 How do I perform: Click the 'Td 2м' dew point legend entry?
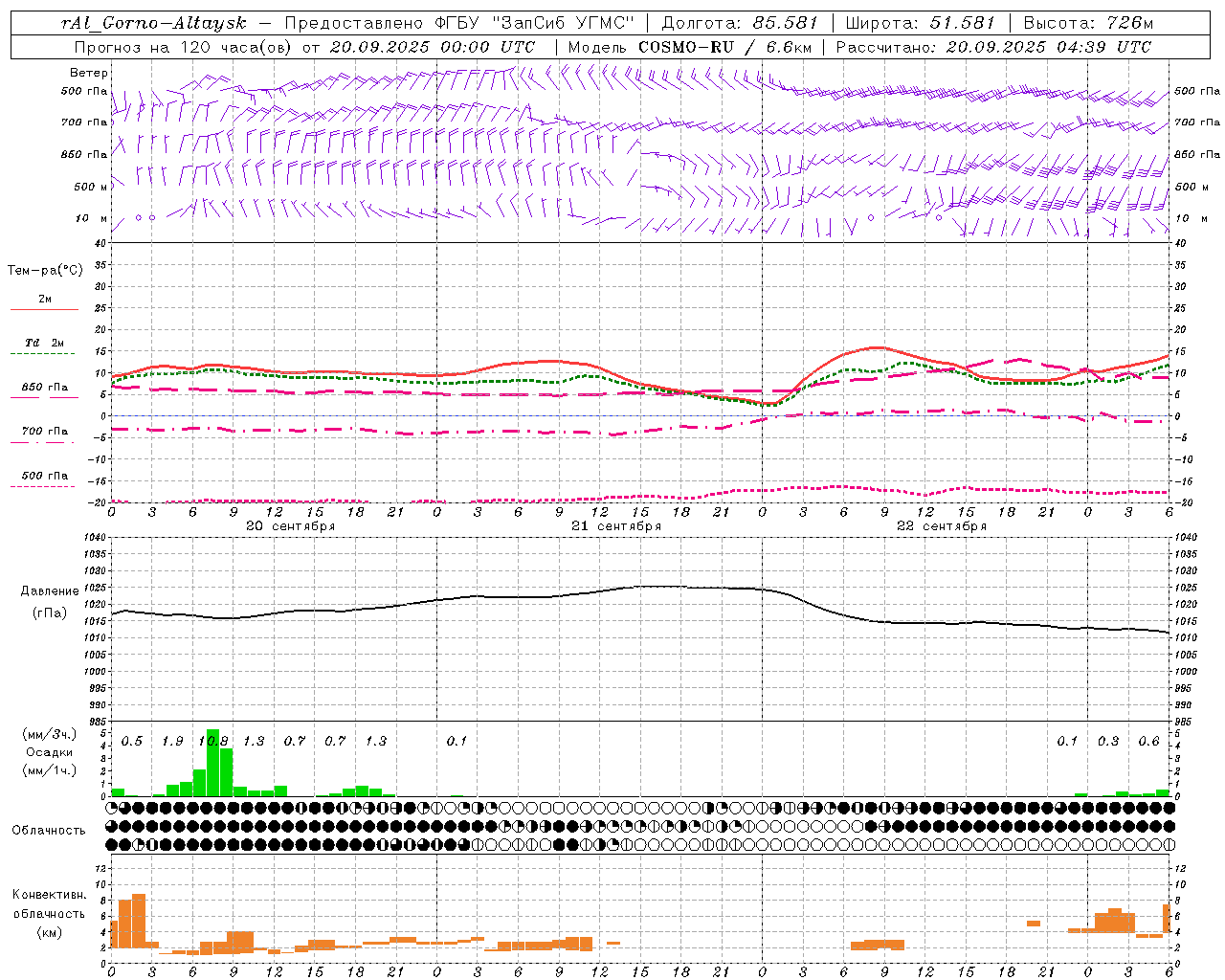coord(44,343)
